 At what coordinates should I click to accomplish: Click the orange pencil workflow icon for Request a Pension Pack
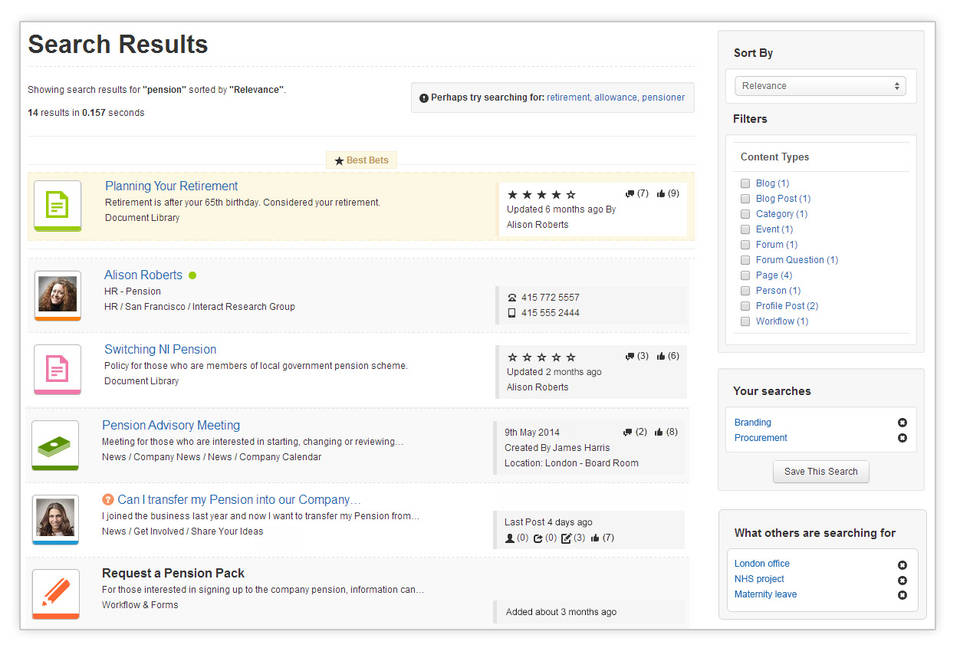(56, 590)
